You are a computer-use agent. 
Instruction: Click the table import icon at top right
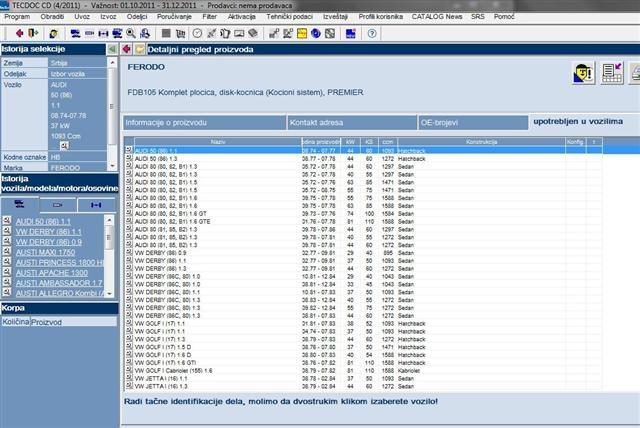pos(612,73)
